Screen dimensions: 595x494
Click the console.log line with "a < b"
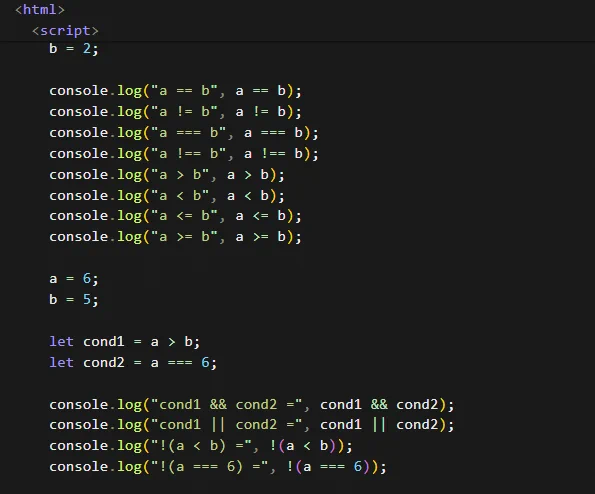(x=167, y=195)
